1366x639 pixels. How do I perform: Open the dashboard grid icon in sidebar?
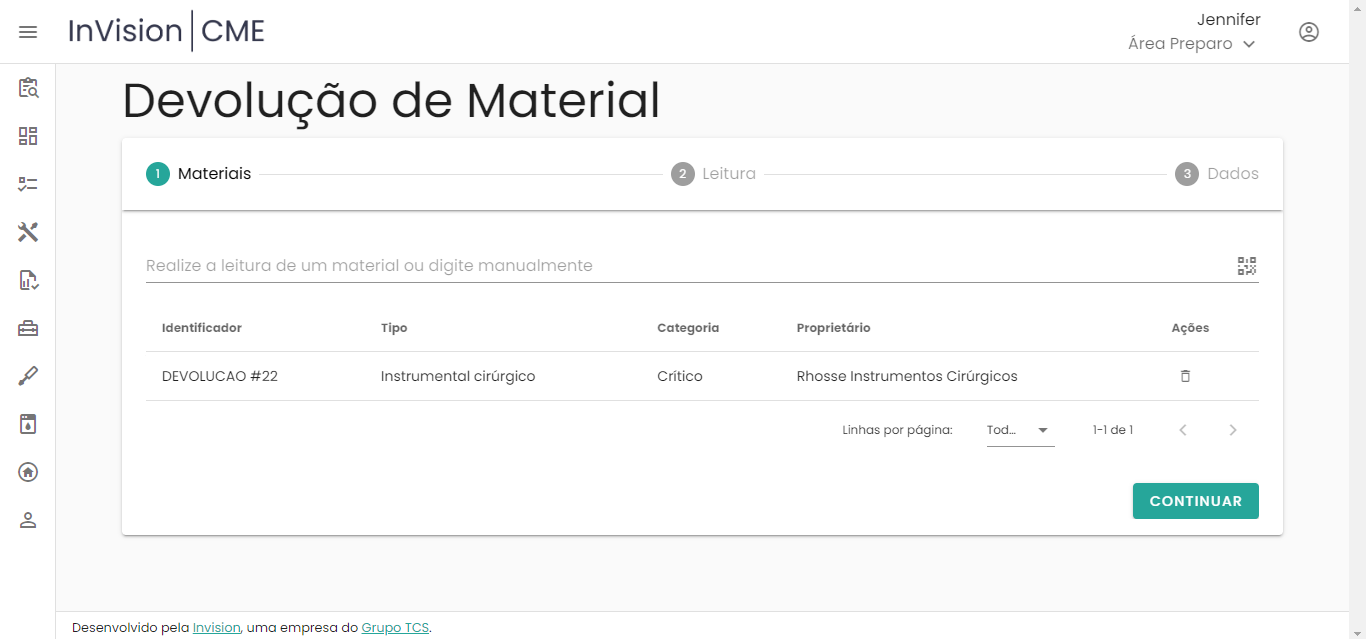28,136
